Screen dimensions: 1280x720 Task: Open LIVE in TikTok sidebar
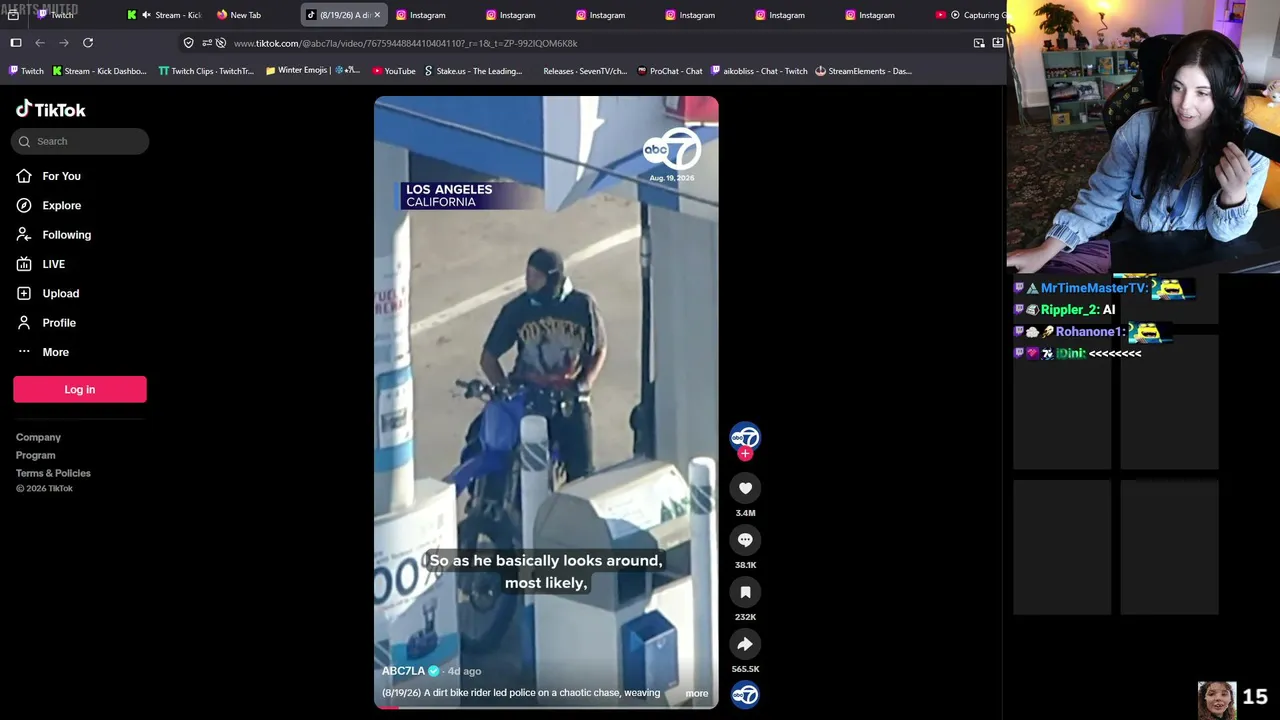tap(53, 264)
